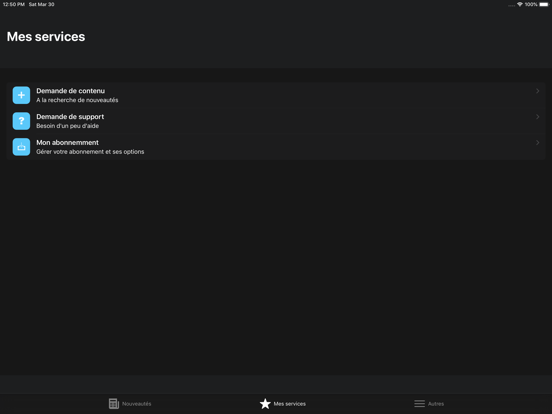Viewport: 552px width, 414px height.
Task: Tap the time in status bar
Action: tap(14, 4)
